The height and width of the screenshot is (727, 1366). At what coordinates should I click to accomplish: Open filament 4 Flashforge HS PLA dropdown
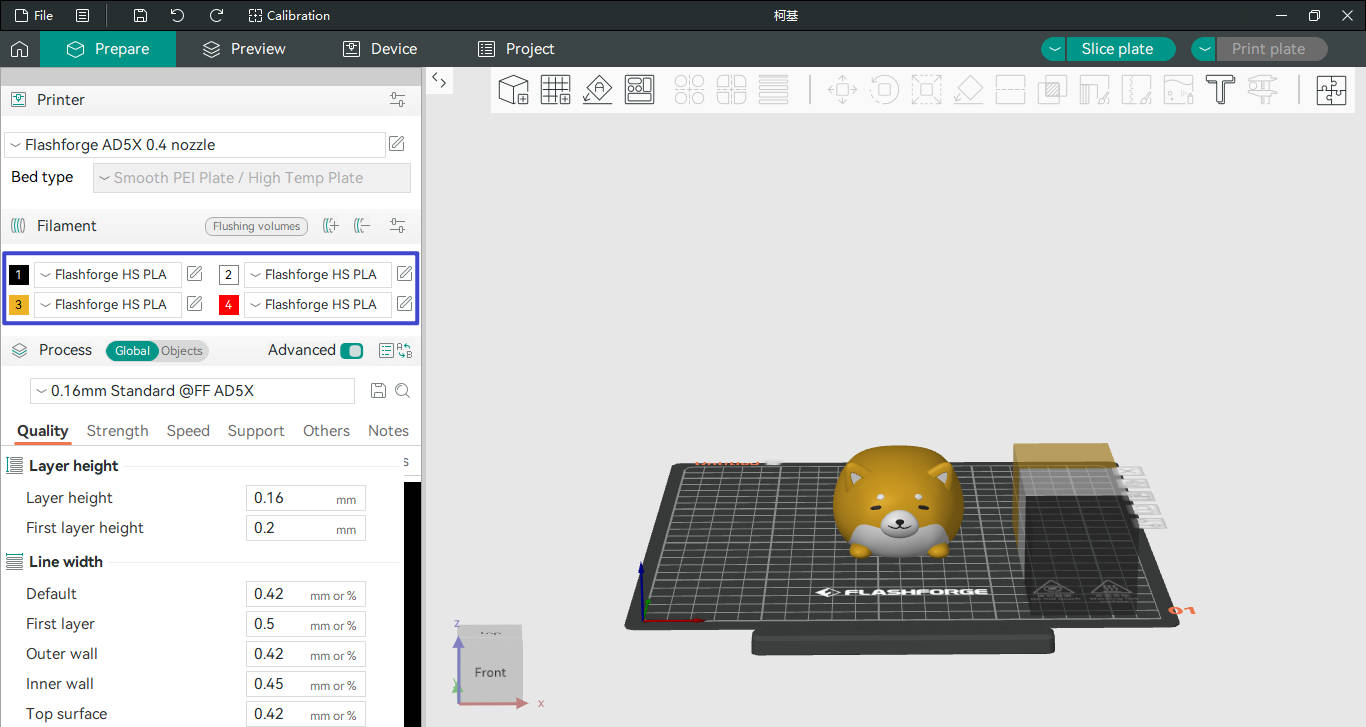pyautogui.click(x=318, y=304)
